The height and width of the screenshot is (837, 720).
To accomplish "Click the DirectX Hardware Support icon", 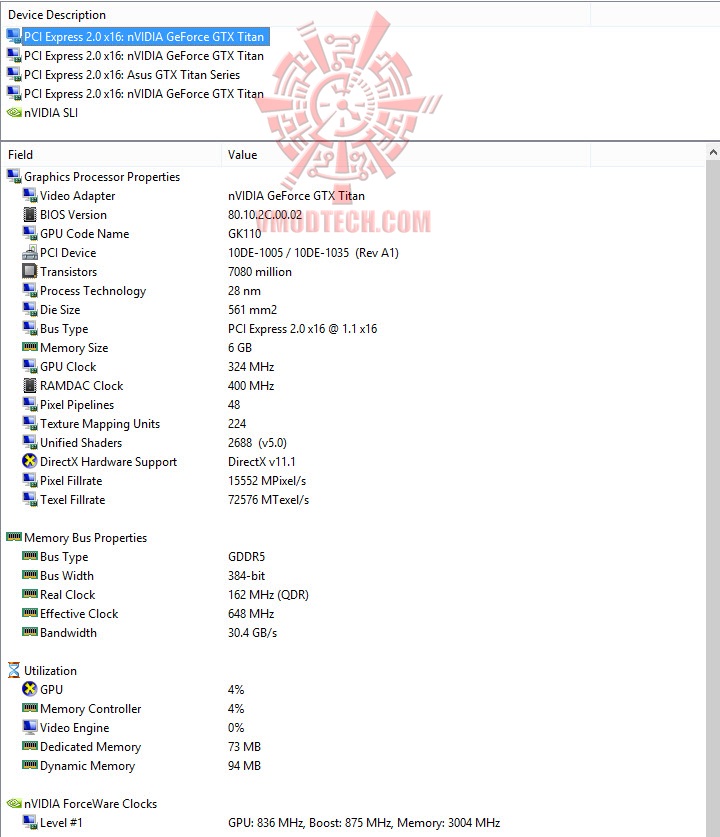I will [29, 461].
